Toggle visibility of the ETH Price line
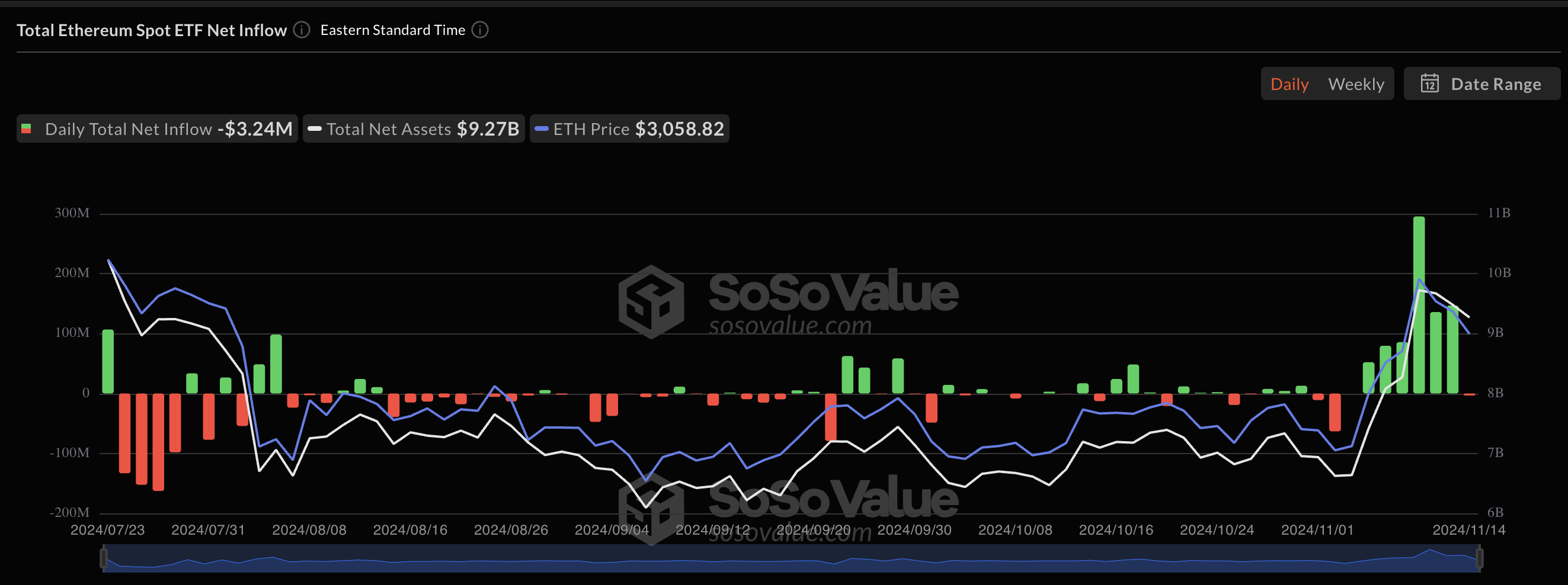Viewport: 1568px width, 585px height. [629, 129]
